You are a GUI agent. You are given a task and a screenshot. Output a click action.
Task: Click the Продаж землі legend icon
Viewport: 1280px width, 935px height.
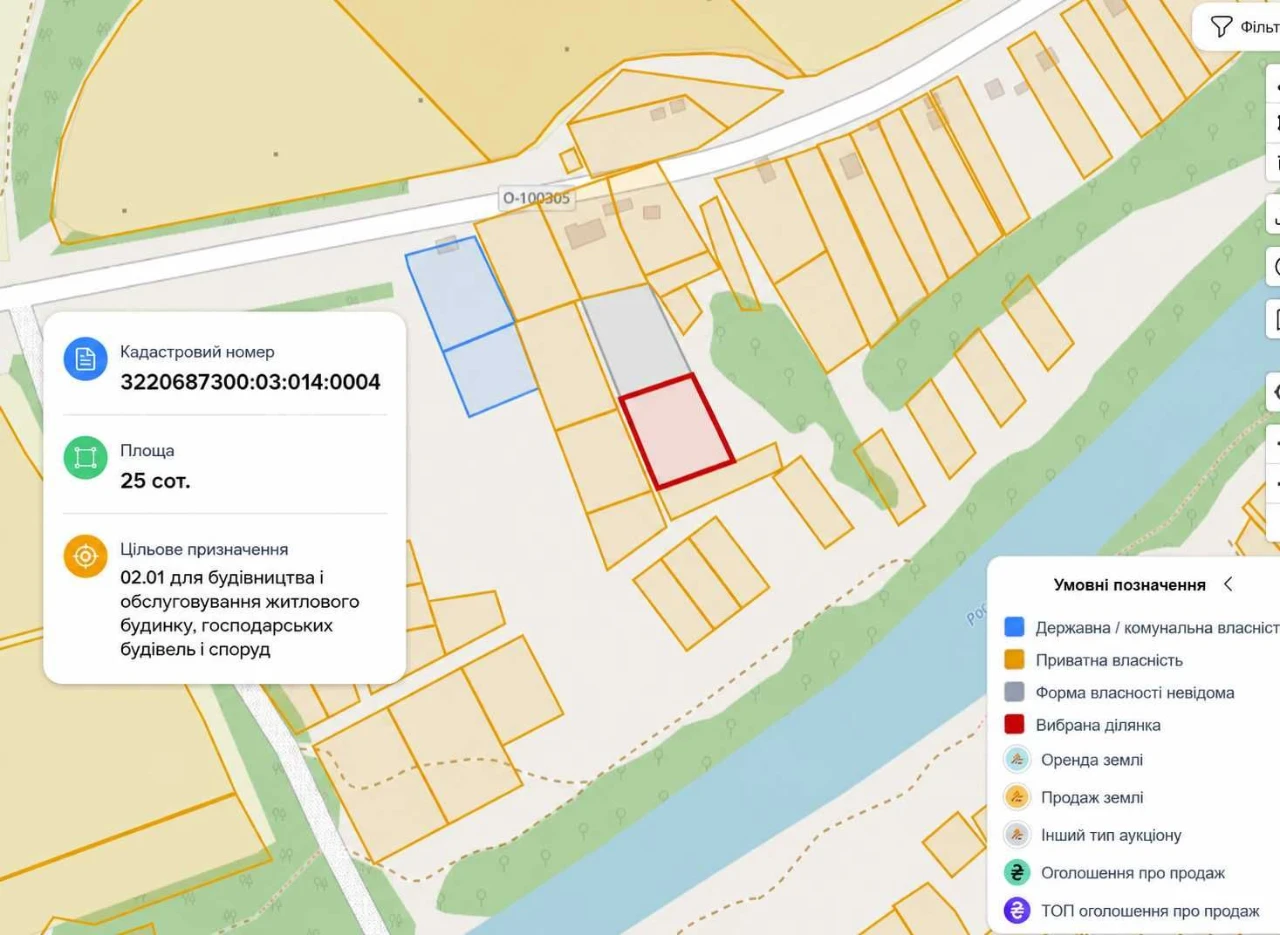1017,798
